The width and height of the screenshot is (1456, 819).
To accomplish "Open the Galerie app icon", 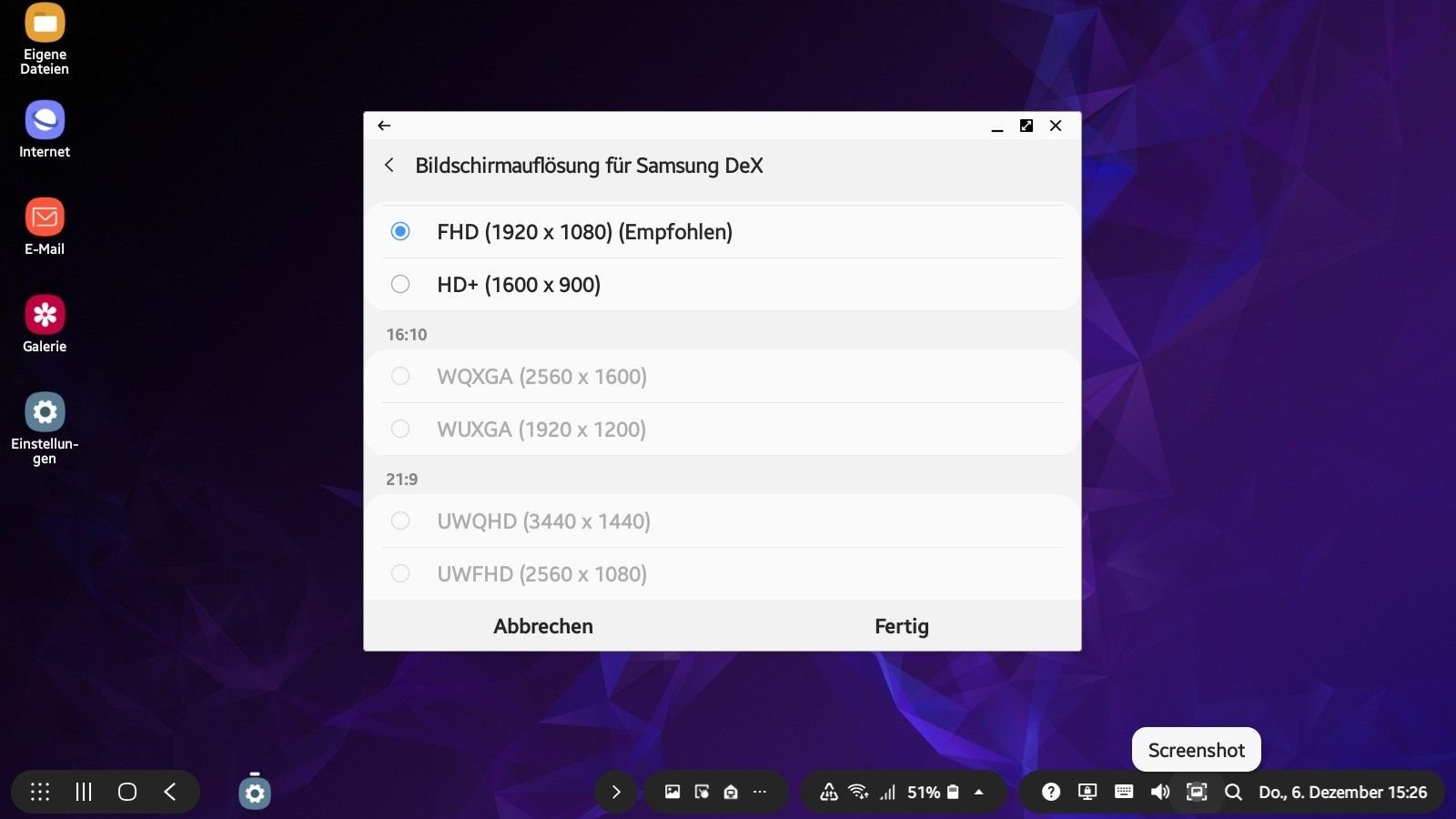I will pos(45,325).
